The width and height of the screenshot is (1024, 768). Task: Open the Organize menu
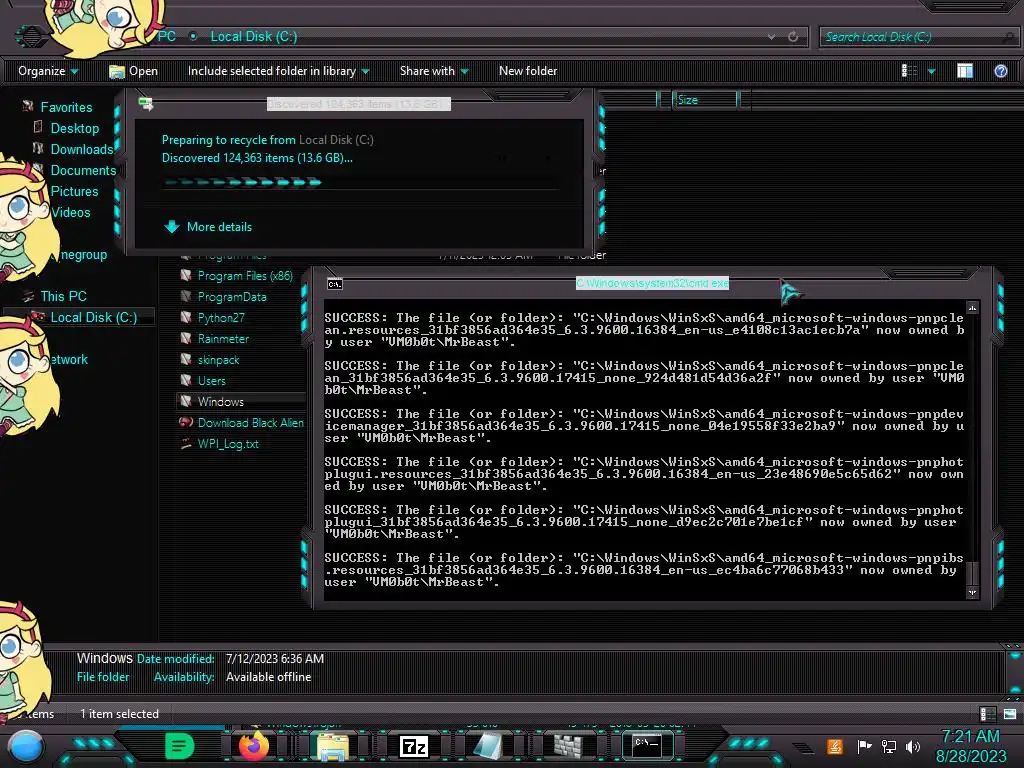coord(48,71)
